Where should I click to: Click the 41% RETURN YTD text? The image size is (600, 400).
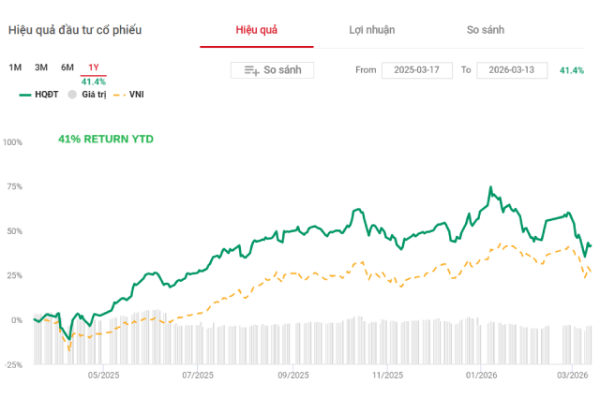coord(106,139)
